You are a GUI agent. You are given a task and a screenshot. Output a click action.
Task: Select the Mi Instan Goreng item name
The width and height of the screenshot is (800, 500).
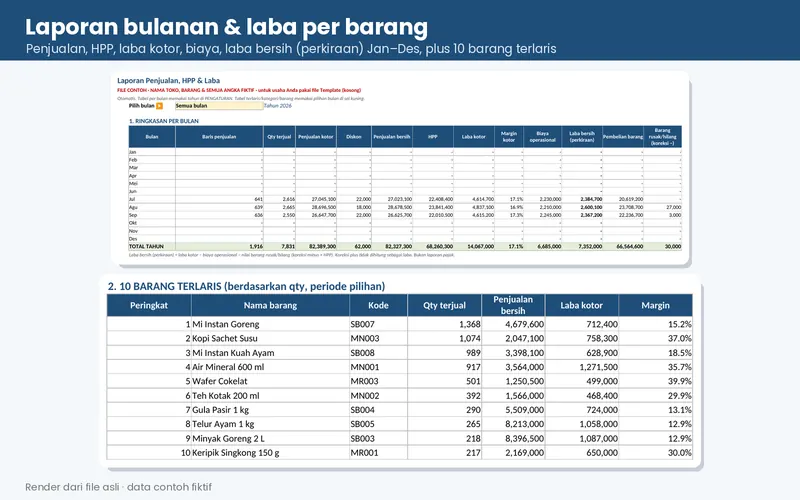(226, 324)
